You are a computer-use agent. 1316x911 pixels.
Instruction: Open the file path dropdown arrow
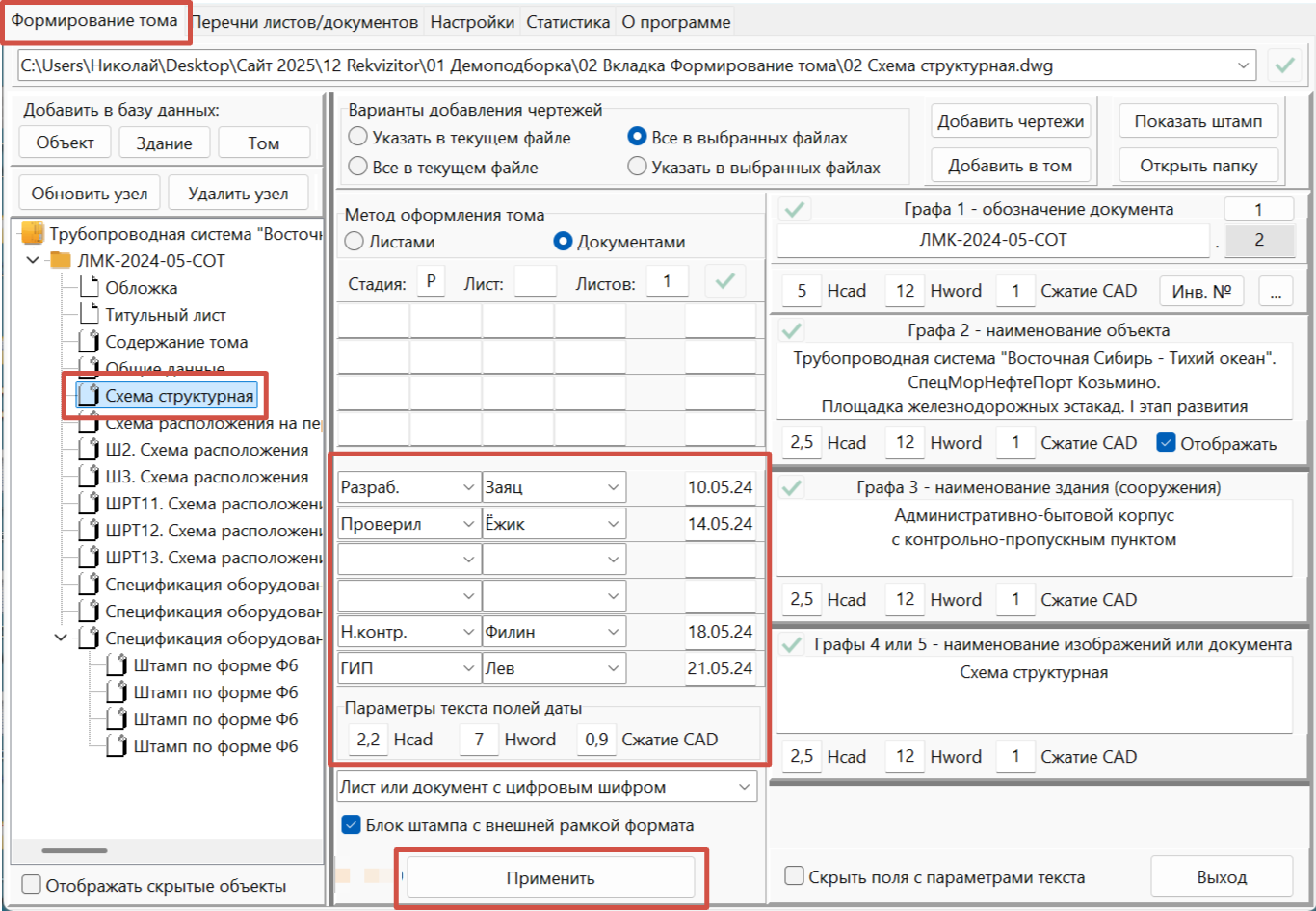[x=1242, y=65]
